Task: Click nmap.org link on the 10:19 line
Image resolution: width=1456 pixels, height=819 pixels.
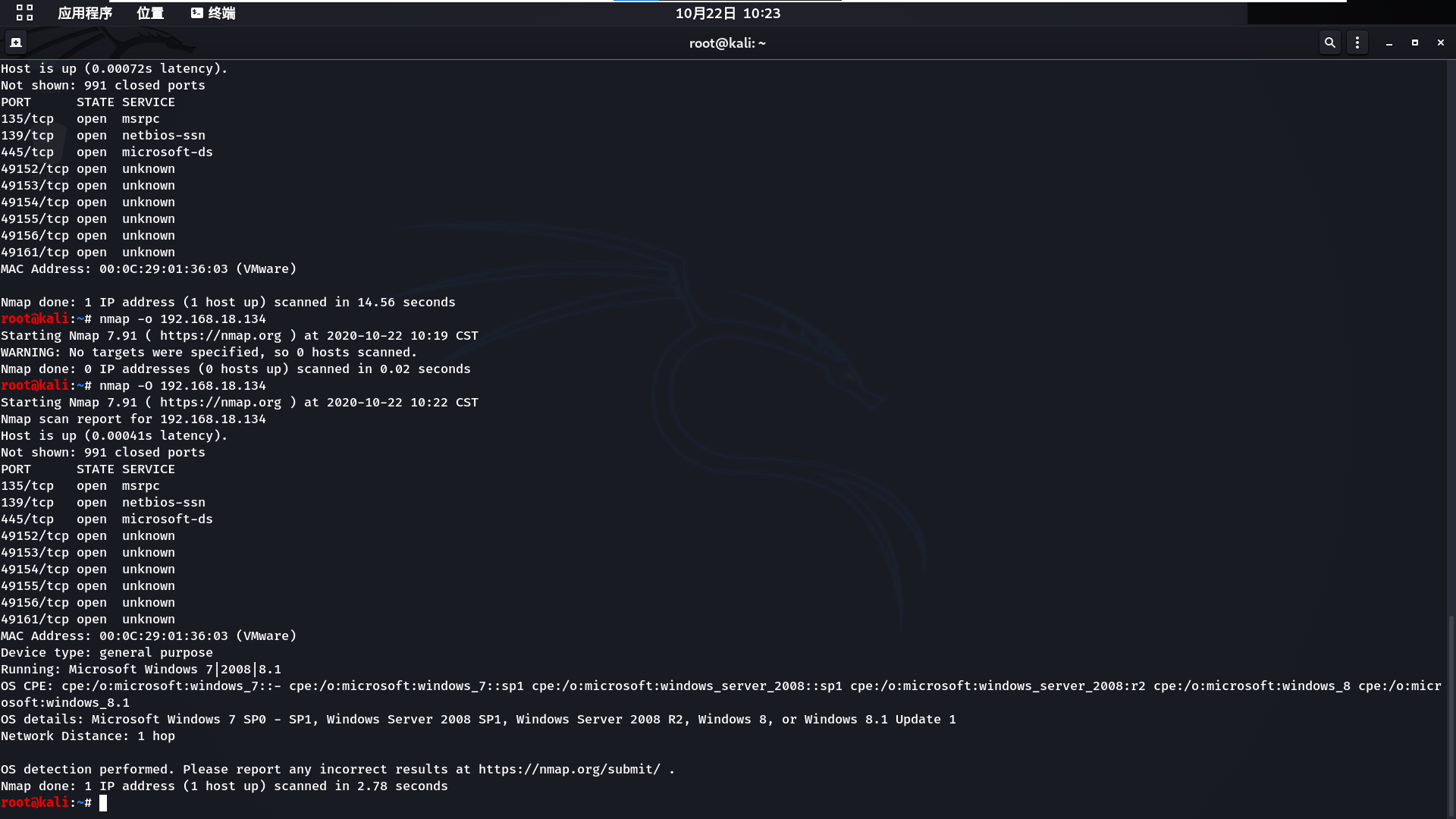Action: (220, 335)
